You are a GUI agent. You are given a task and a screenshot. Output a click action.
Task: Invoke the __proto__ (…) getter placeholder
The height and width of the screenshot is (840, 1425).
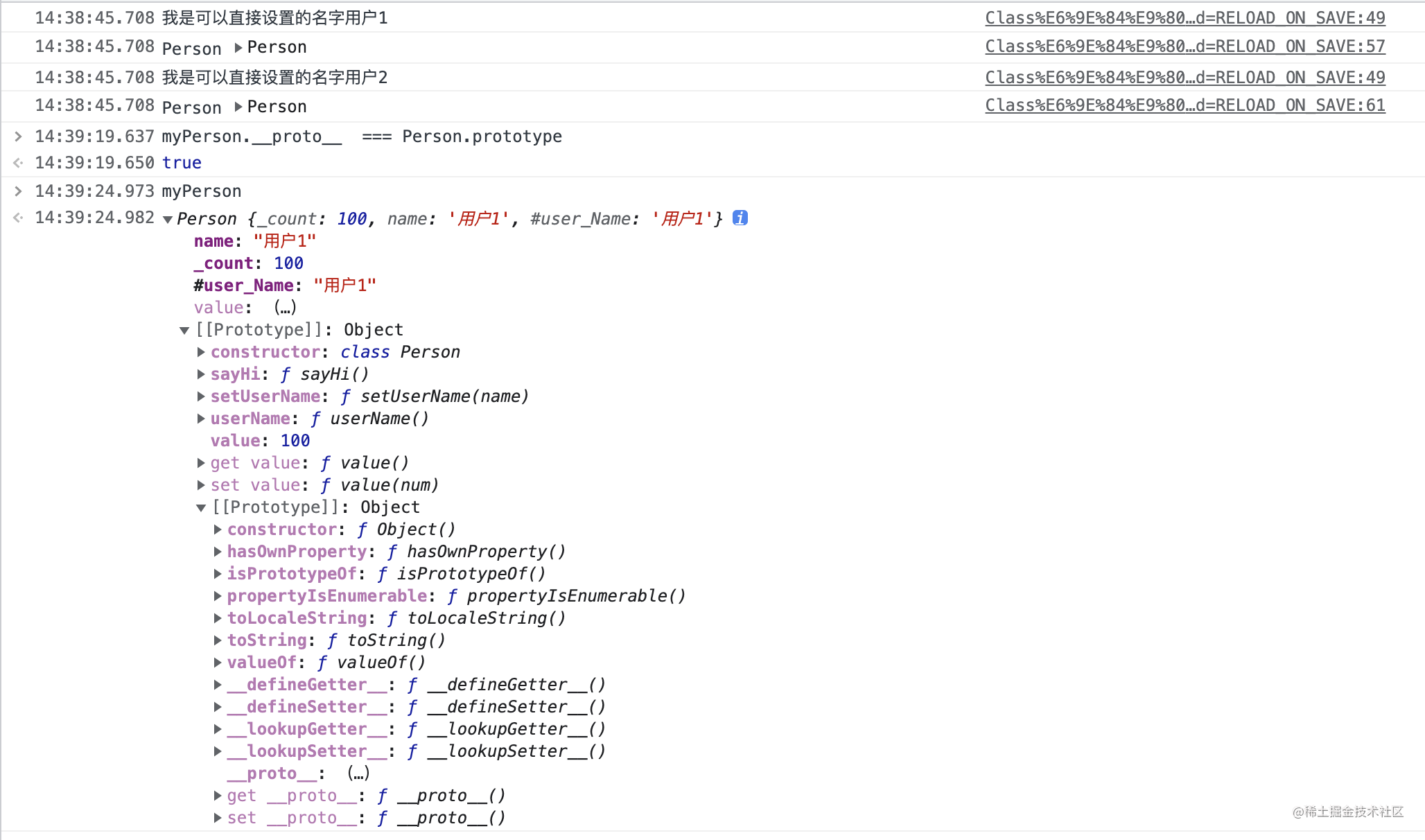358,773
